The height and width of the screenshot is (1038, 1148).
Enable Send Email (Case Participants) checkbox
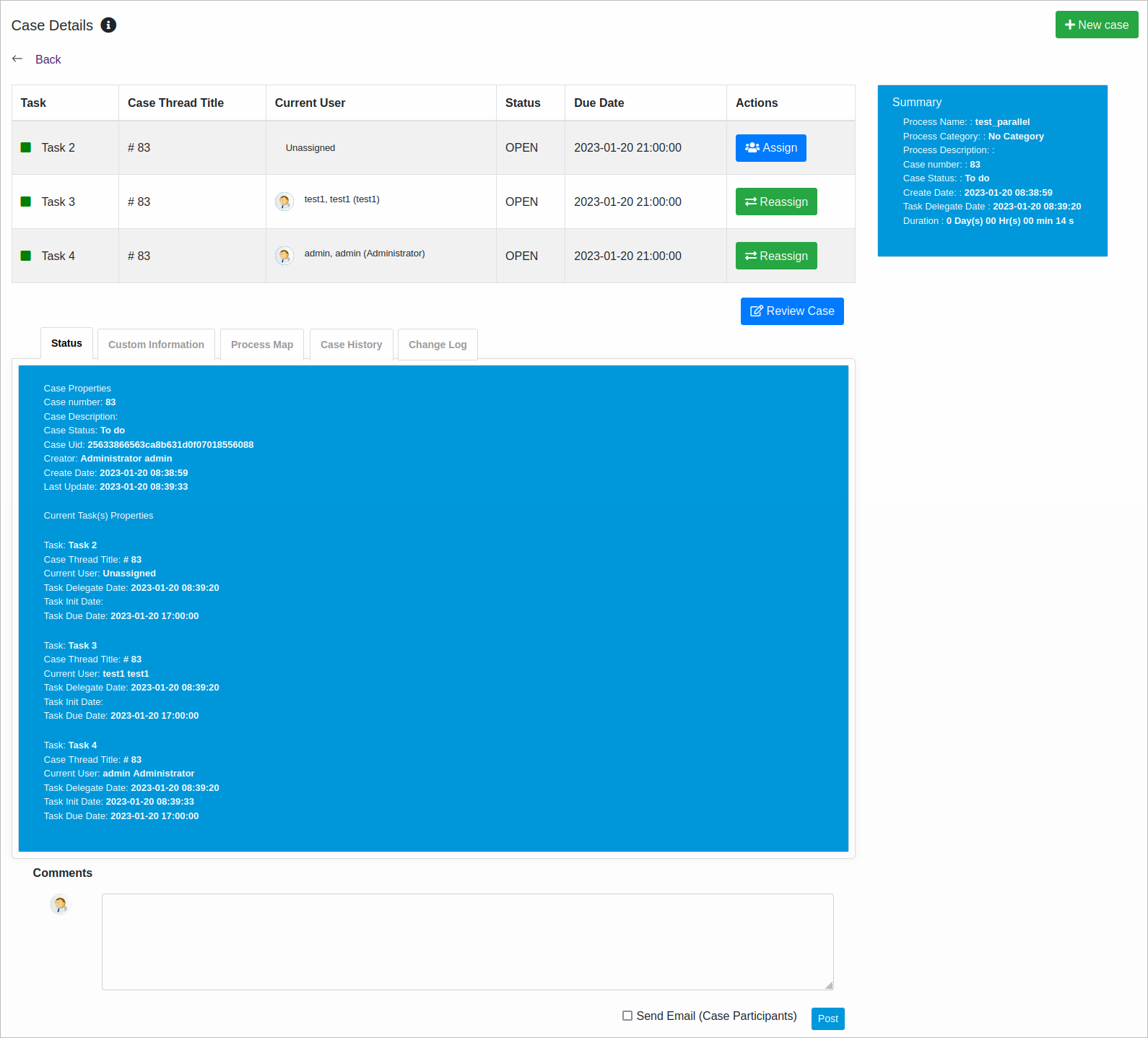[627, 1016]
